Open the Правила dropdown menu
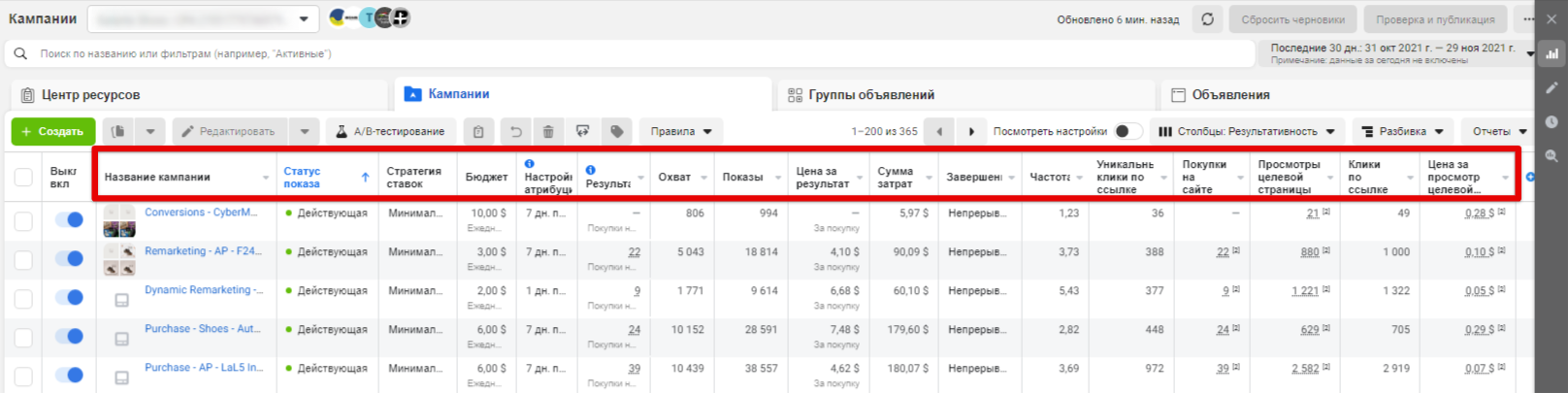This screenshot has width=1568, height=393. 680,132
